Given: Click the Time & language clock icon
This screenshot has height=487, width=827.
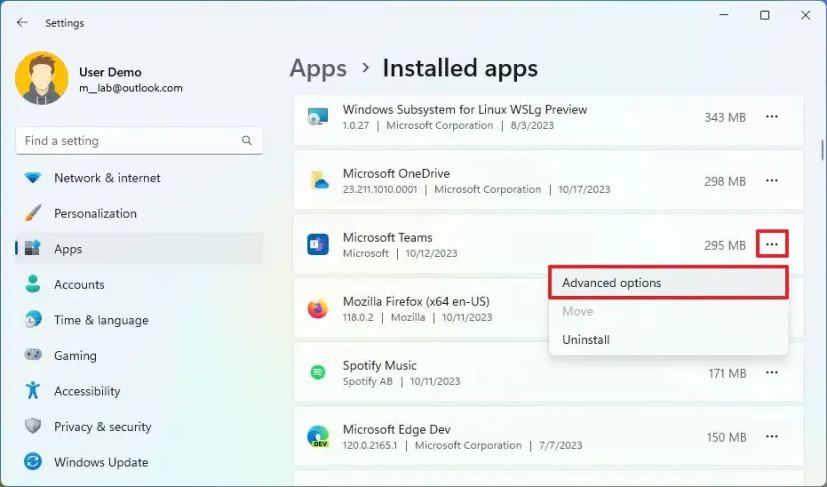Looking at the screenshot, I should (33, 320).
